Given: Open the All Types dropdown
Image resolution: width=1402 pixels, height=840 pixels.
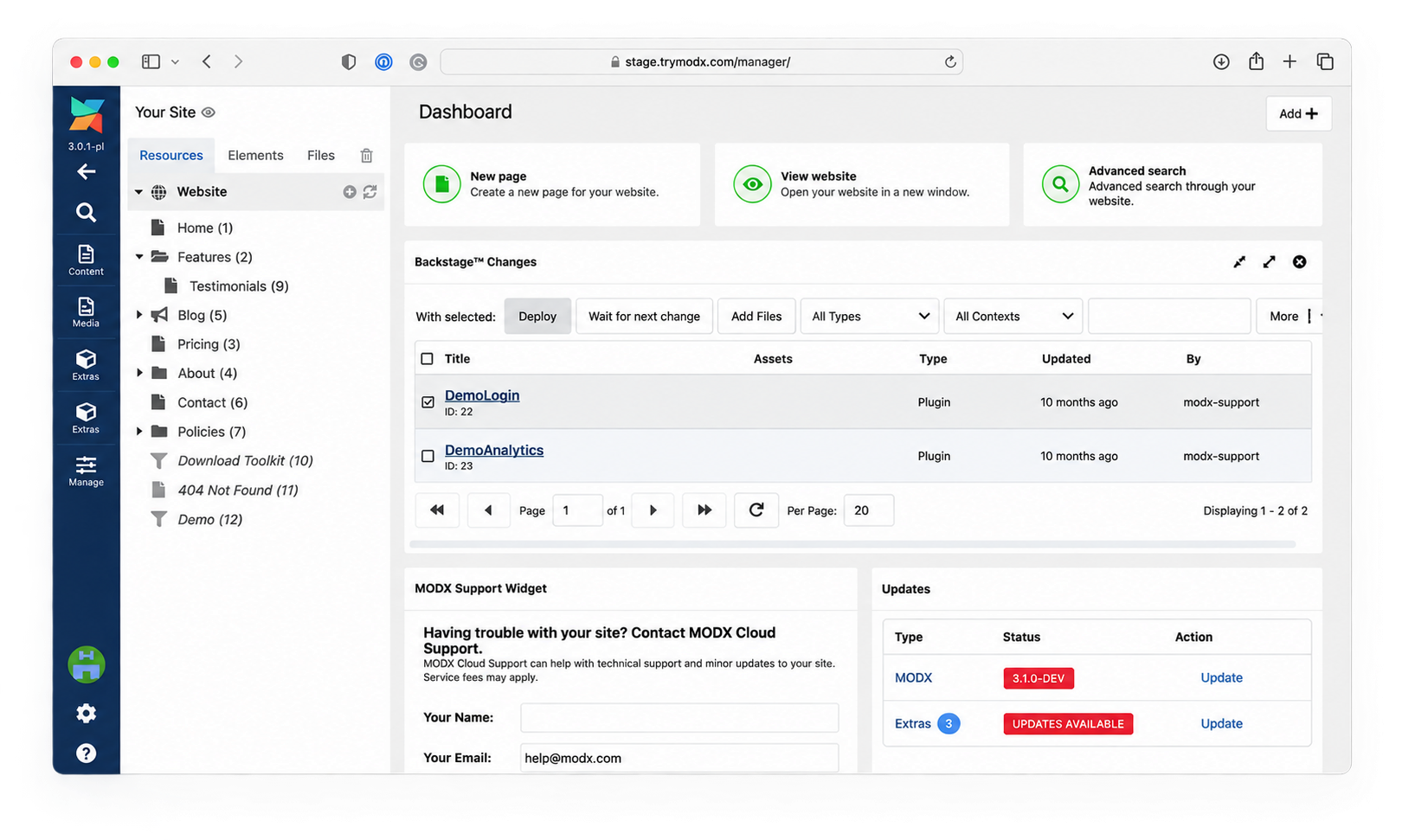Looking at the screenshot, I should pyautogui.click(x=870, y=317).
